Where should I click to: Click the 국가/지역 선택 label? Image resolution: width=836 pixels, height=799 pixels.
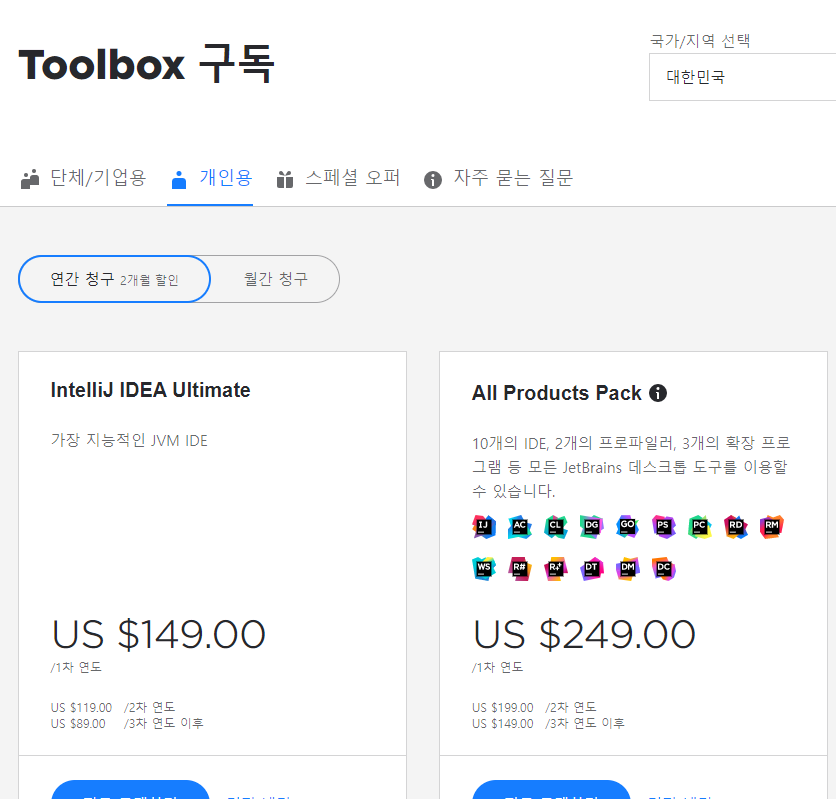click(700, 41)
